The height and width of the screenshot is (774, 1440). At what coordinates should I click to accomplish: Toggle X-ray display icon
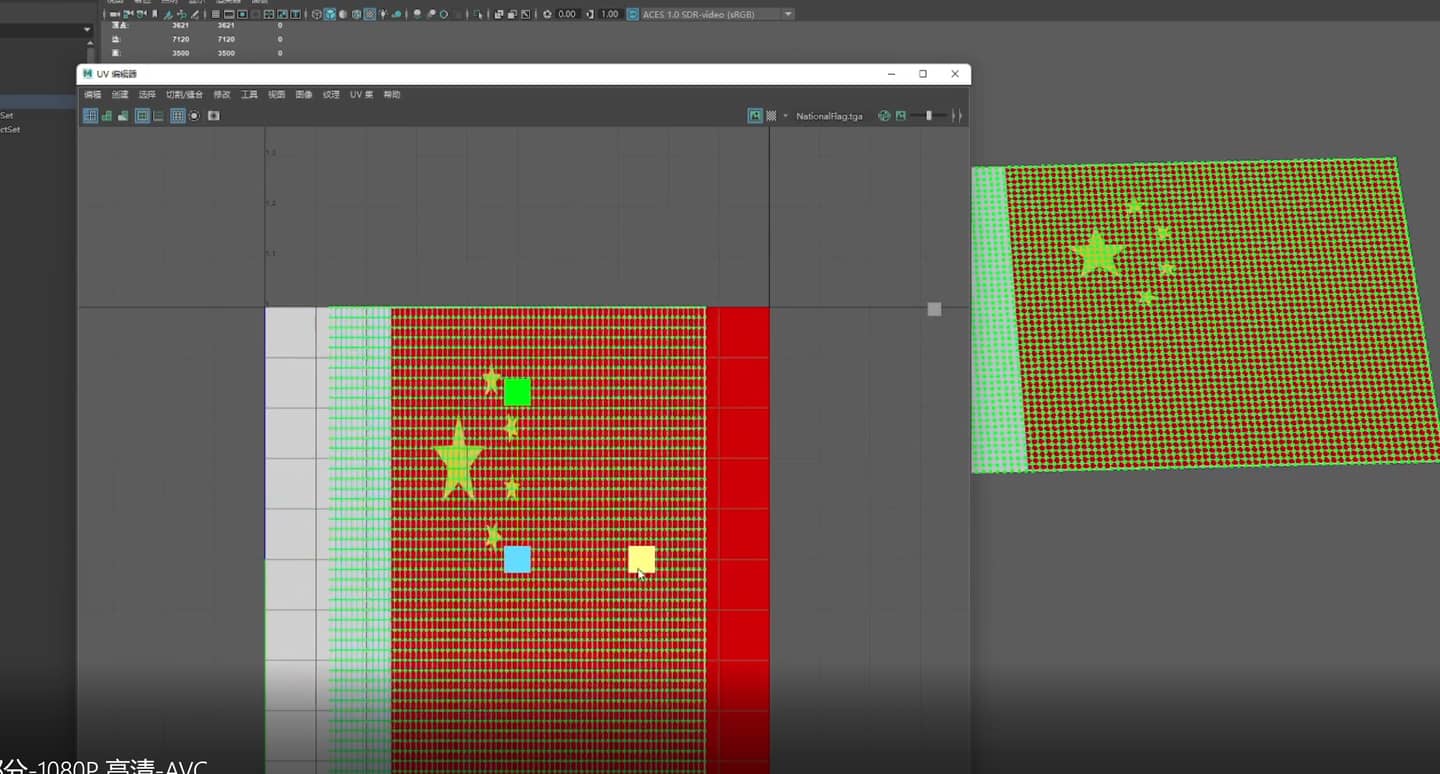pyautogui.click(x=499, y=14)
